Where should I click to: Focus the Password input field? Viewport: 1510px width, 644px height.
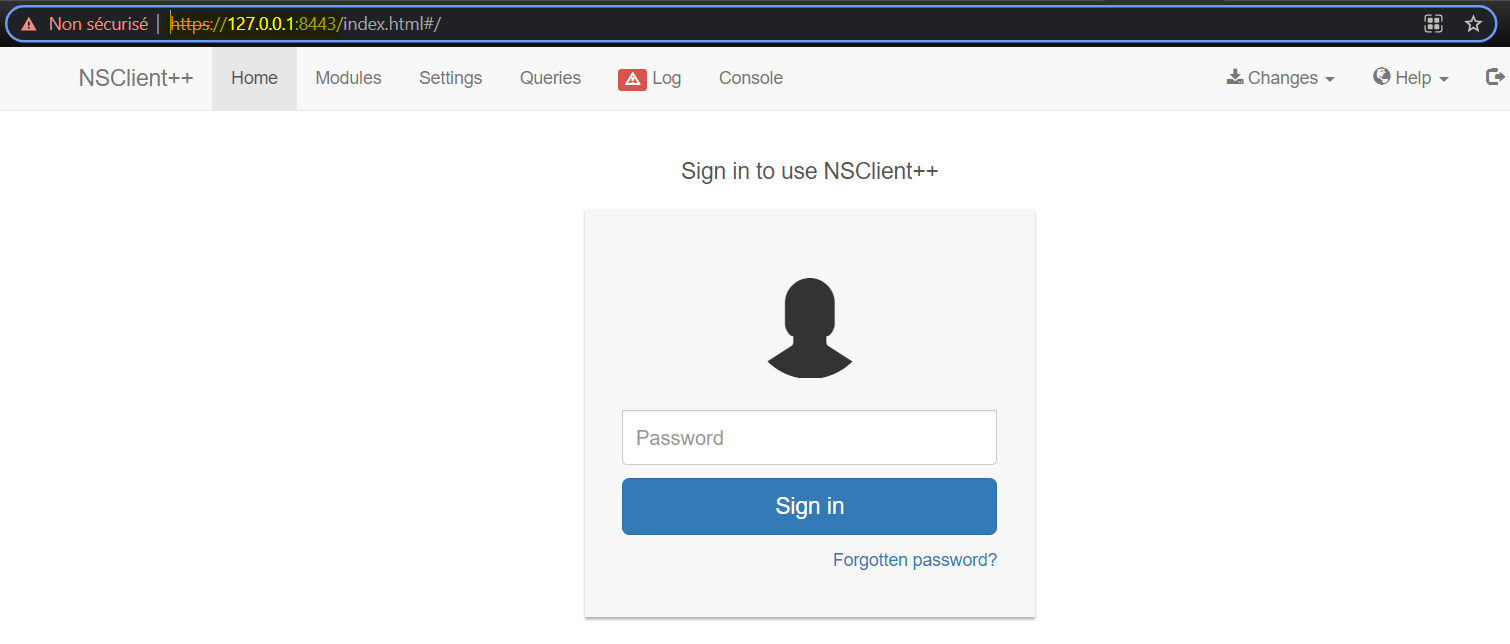point(809,438)
